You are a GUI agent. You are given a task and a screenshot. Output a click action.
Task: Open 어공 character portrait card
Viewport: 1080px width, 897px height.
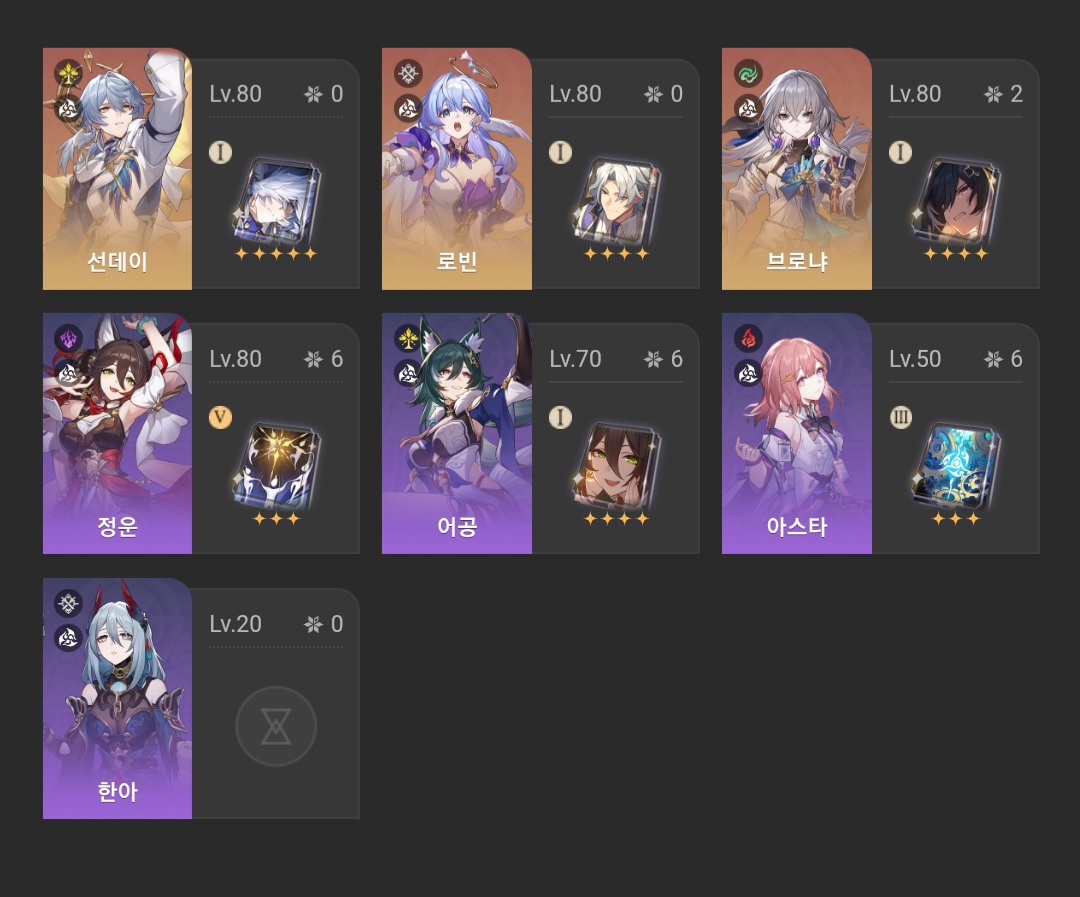457,433
